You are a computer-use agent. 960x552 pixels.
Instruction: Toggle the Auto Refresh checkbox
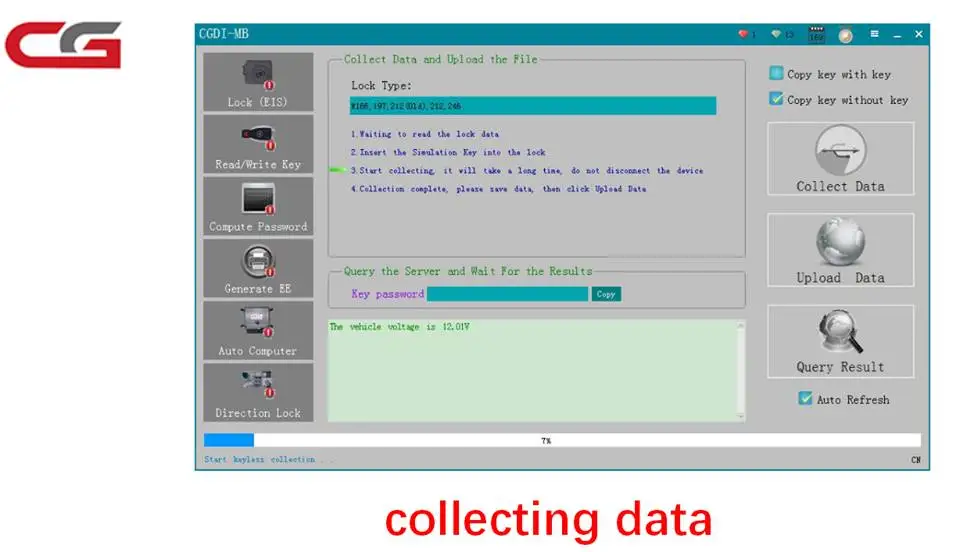[805, 398]
